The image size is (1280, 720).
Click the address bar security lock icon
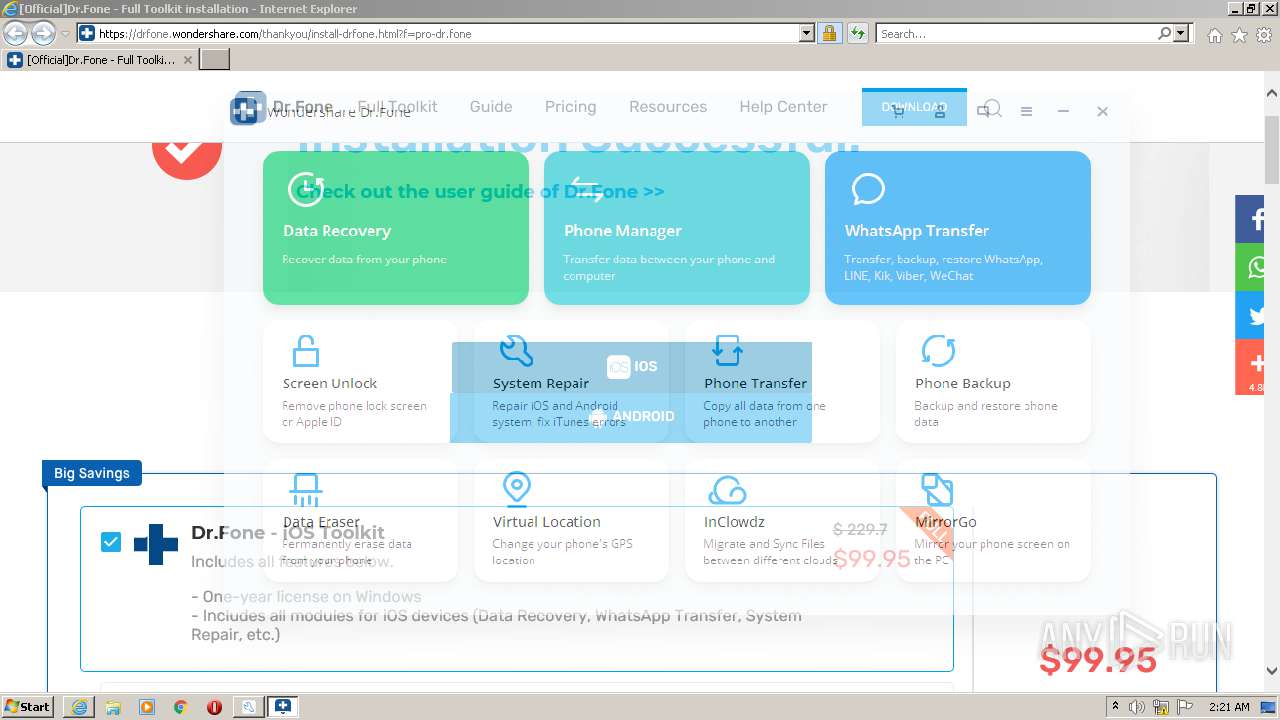click(x=829, y=33)
